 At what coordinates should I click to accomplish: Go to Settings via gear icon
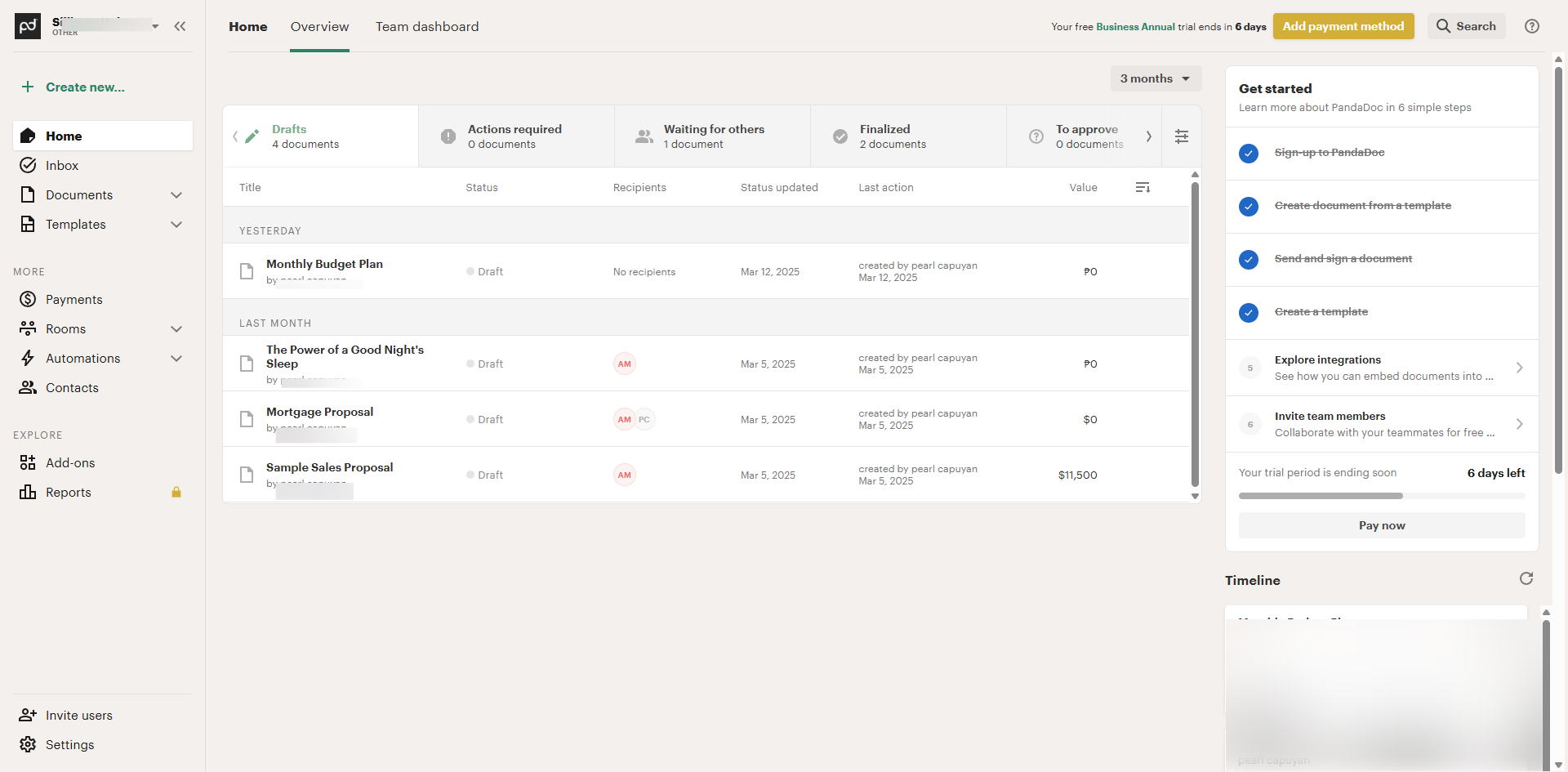click(29, 745)
